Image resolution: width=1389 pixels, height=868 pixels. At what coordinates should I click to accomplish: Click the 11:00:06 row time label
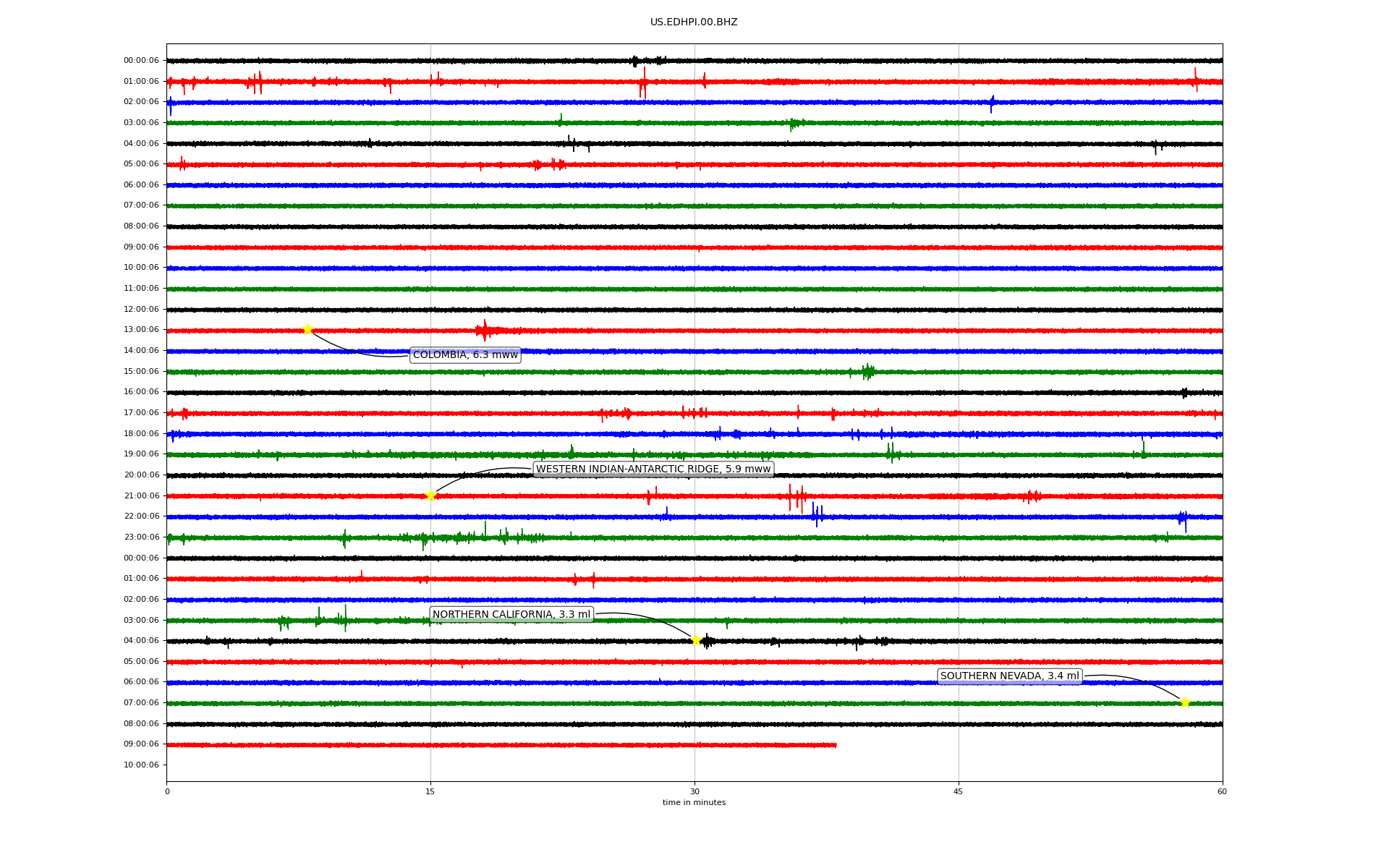point(141,289)
